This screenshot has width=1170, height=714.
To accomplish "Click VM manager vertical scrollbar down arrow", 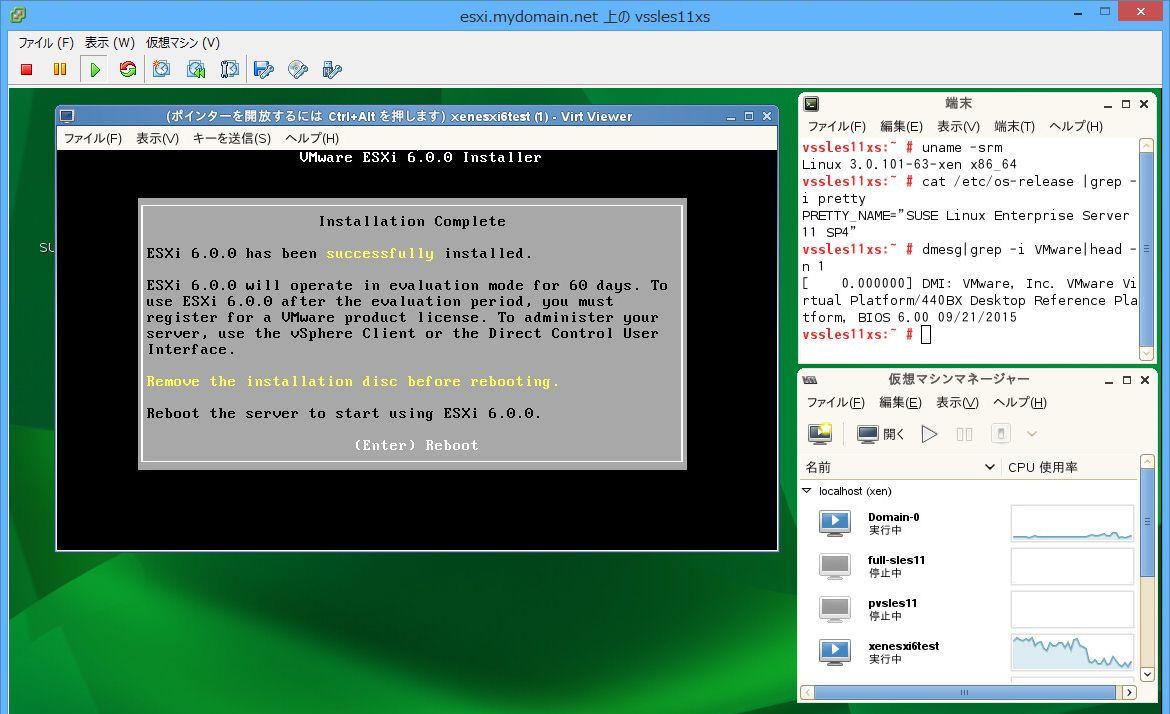I will [1148, 674].
